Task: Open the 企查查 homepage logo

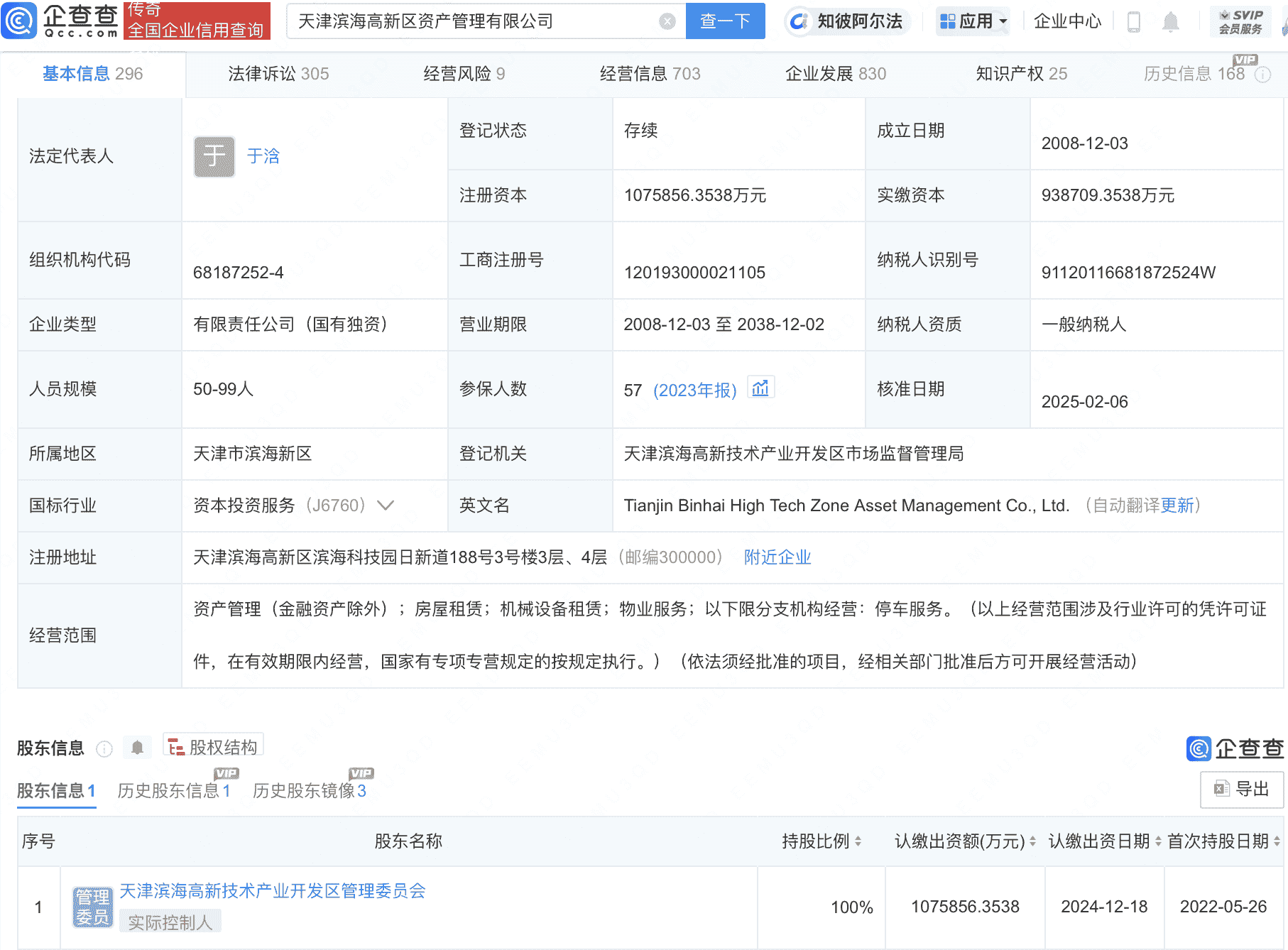Action: point(60,21)
